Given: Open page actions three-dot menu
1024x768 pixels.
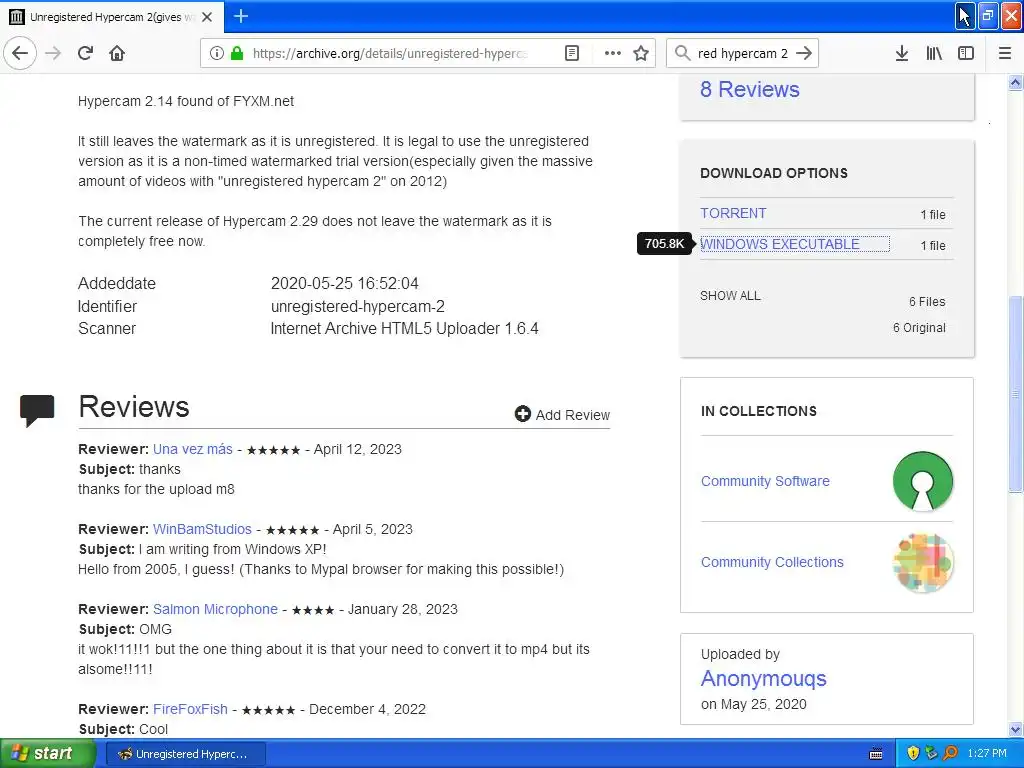Looking at the screenshot, I should [x=613, y=53].
